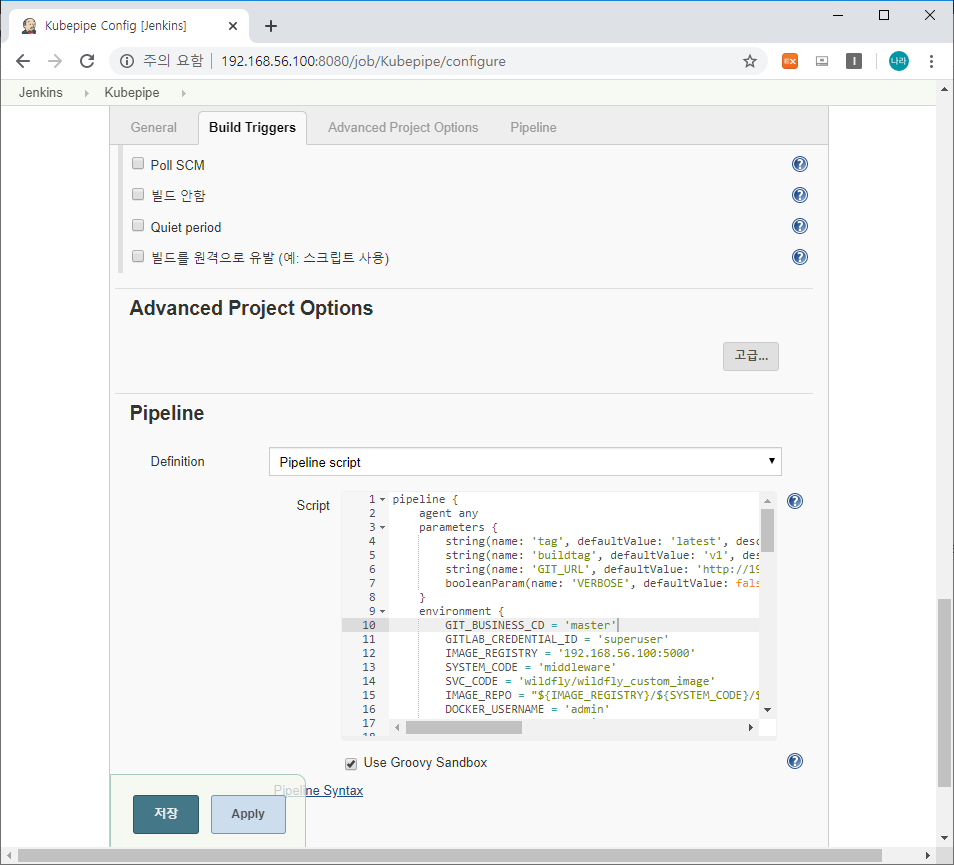Image resolution: width=954 pixels, height=865 pixels.
Task: Close the Kubepipe Config tab
Action: [232, 26]
